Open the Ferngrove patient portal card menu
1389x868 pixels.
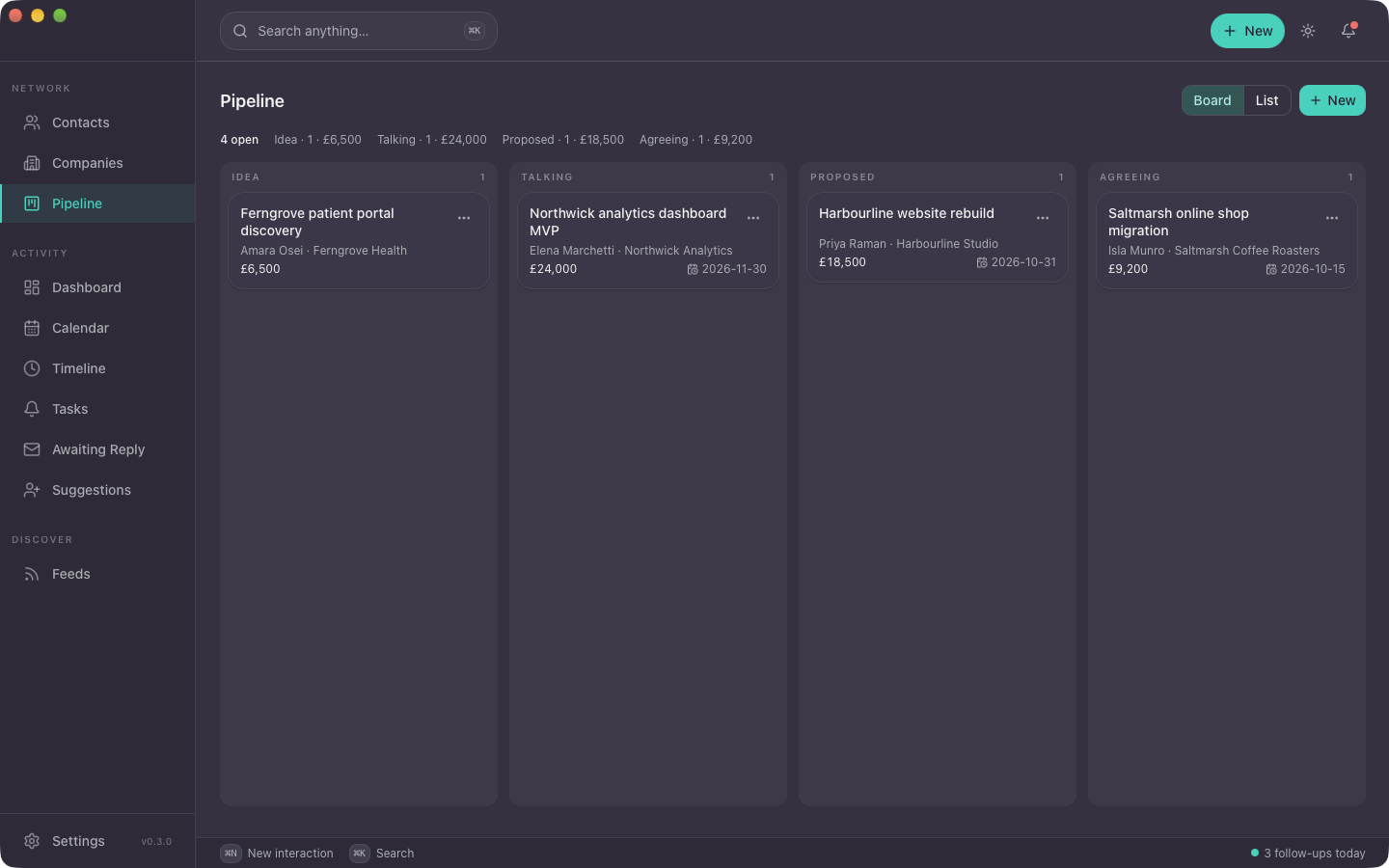464,218
